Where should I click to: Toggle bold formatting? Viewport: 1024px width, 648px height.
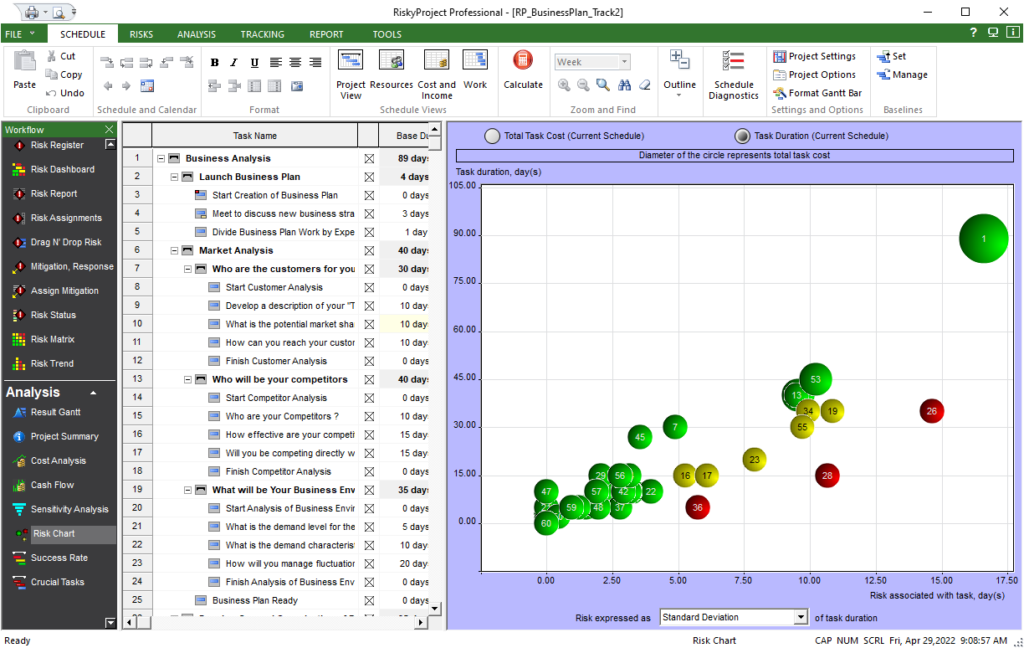[x=214, y=61]
